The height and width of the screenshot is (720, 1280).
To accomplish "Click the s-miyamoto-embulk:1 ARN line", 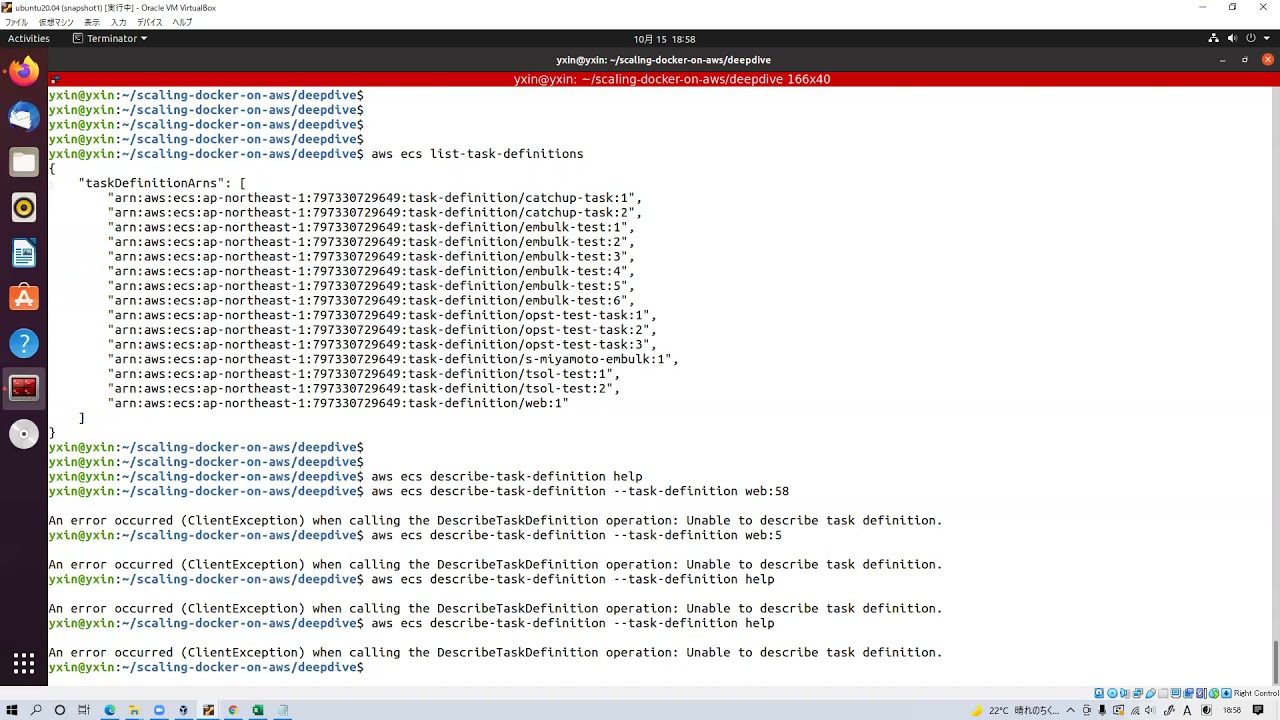I will [x=393, y=359].
